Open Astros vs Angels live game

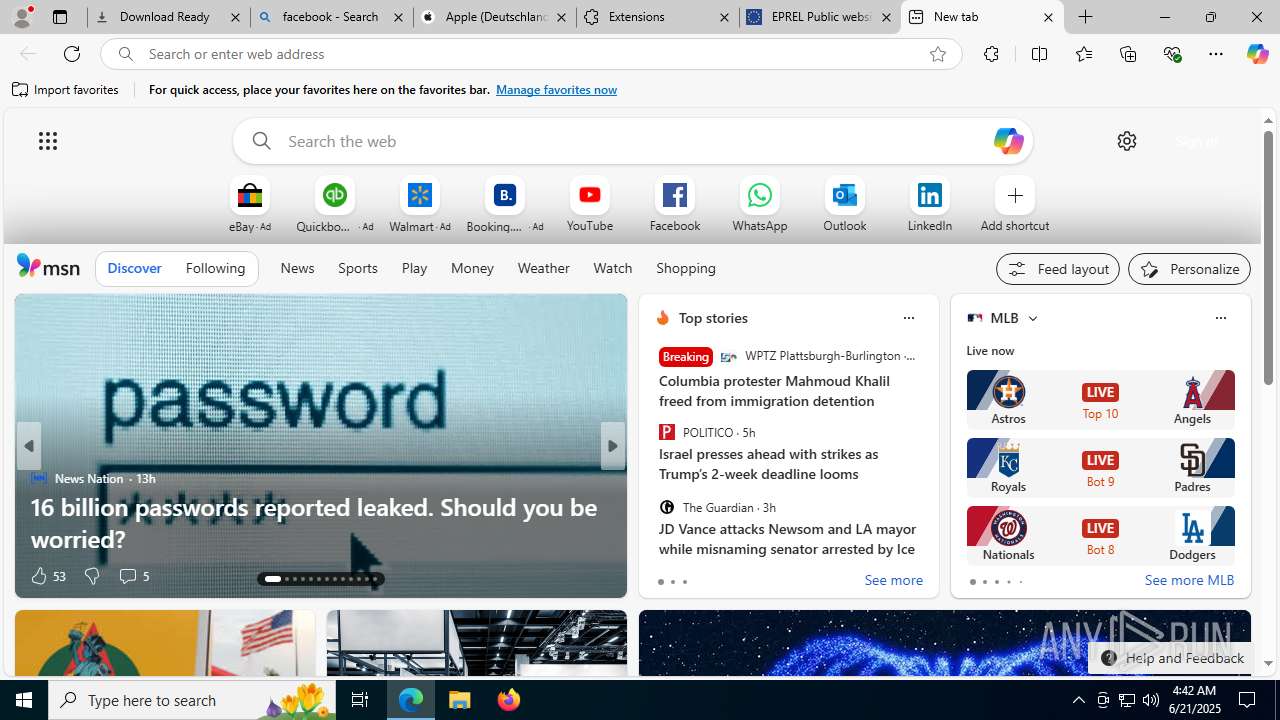(x=1100, y=398)
